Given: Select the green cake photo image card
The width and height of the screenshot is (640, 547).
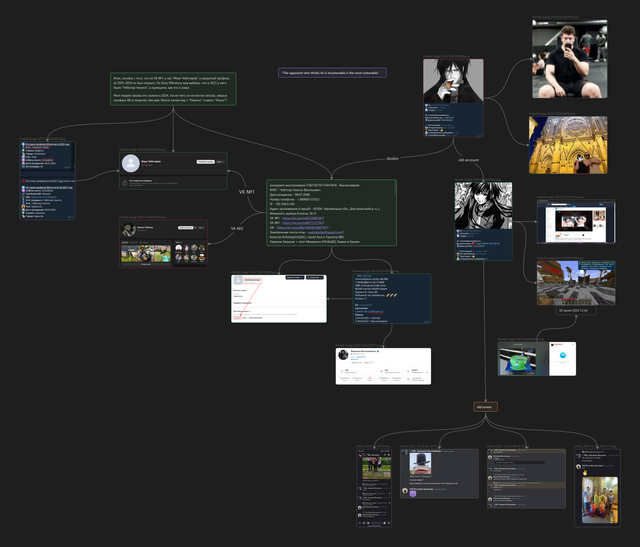Looking at the screenshot, I should [537, 359].
